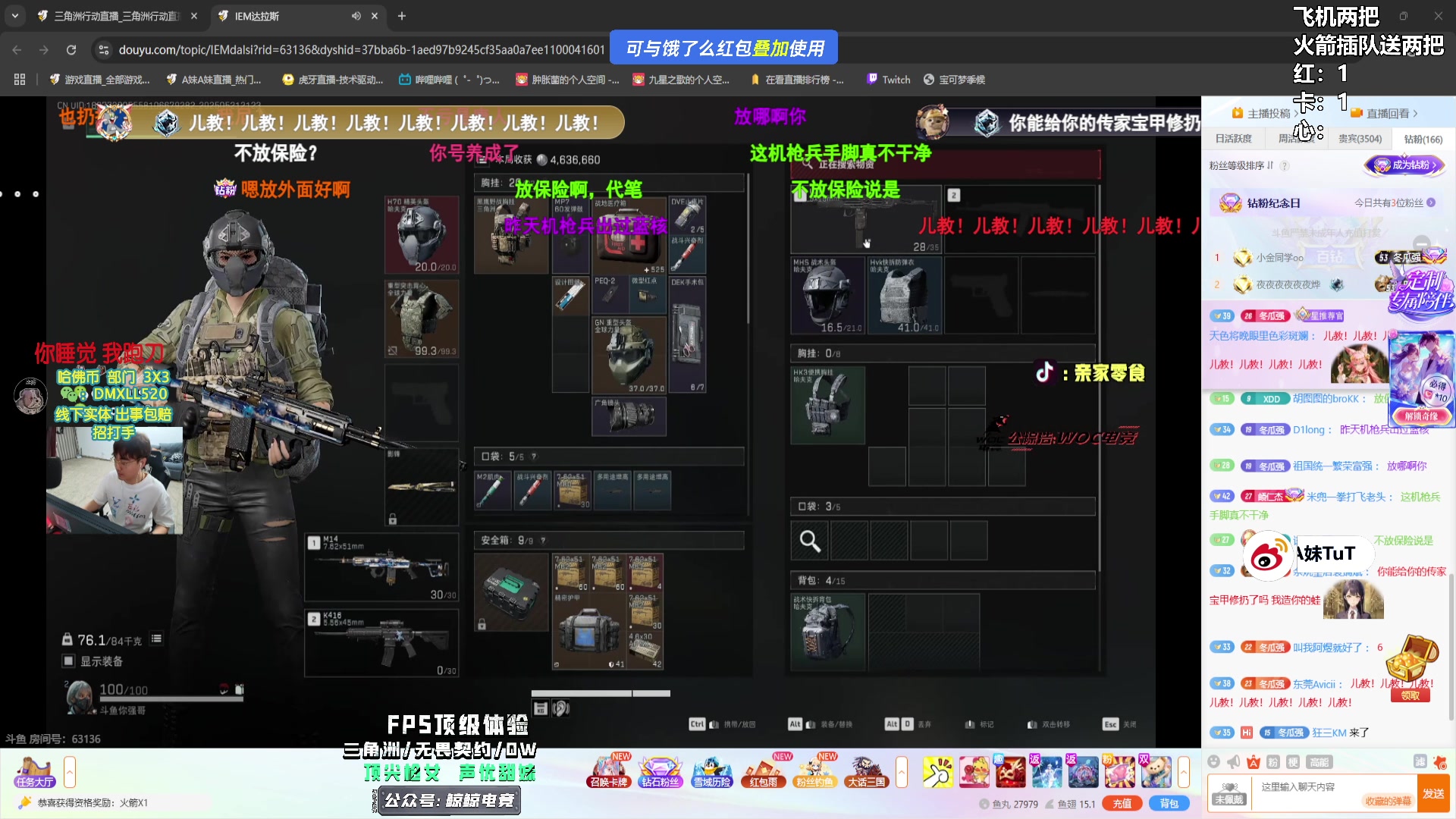The width and height of the screenshot is (1456, 819).
Task: Open a new browser tab
Action: click(402, 16)
